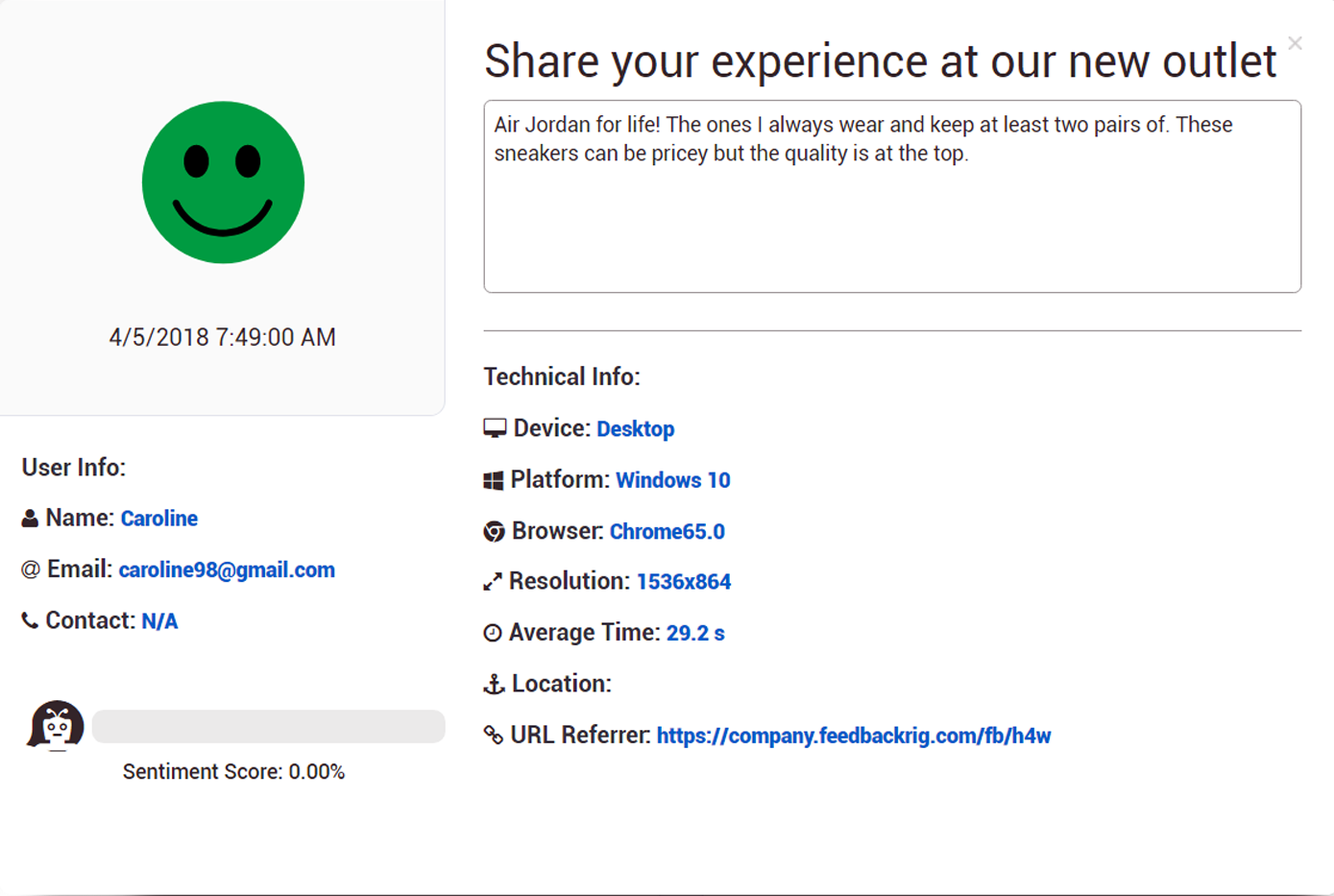The width and height of the screenshot is (1334, 896).
Task: Click the feedback comment text box
Action: tap(892, 196)
